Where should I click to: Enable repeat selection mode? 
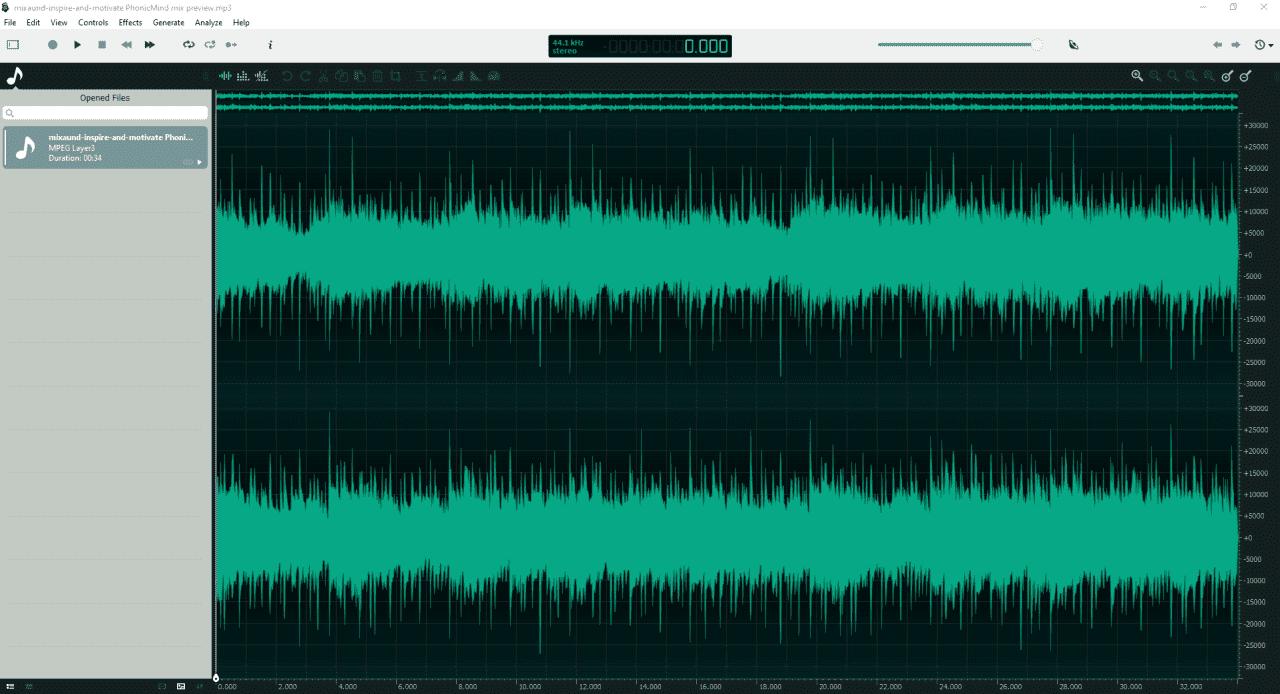(x=210, y=45)
